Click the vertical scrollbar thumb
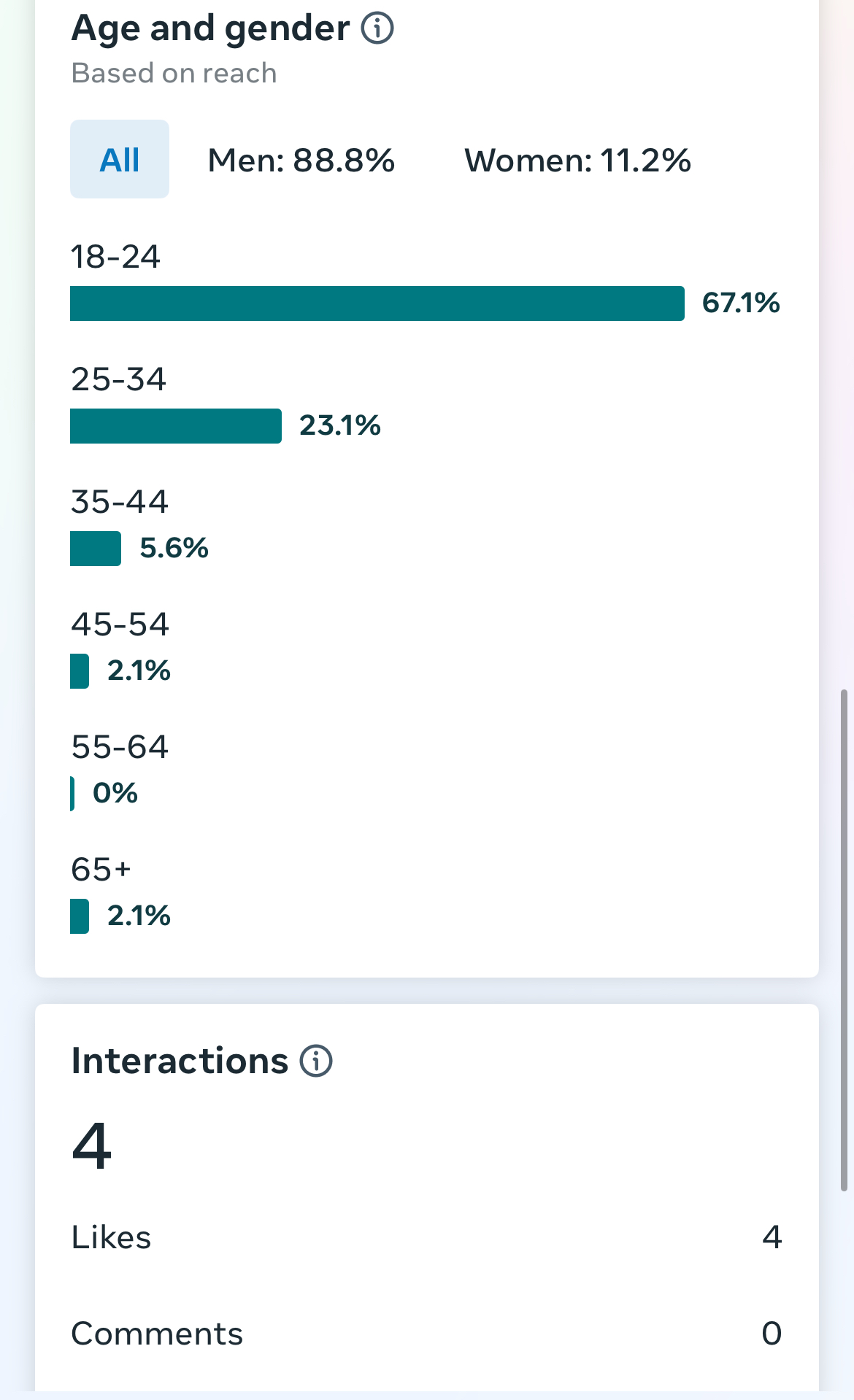Image resolution: width=854 pixels, height=1400 pixels. pyautogui.click(x=844, y=940)
